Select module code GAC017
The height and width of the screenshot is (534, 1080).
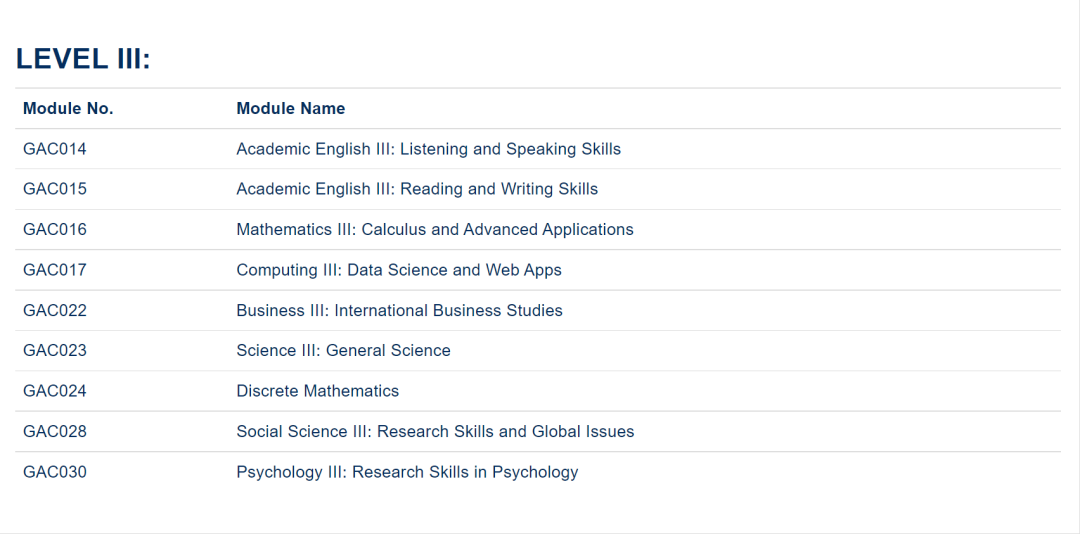pos(55,270)
